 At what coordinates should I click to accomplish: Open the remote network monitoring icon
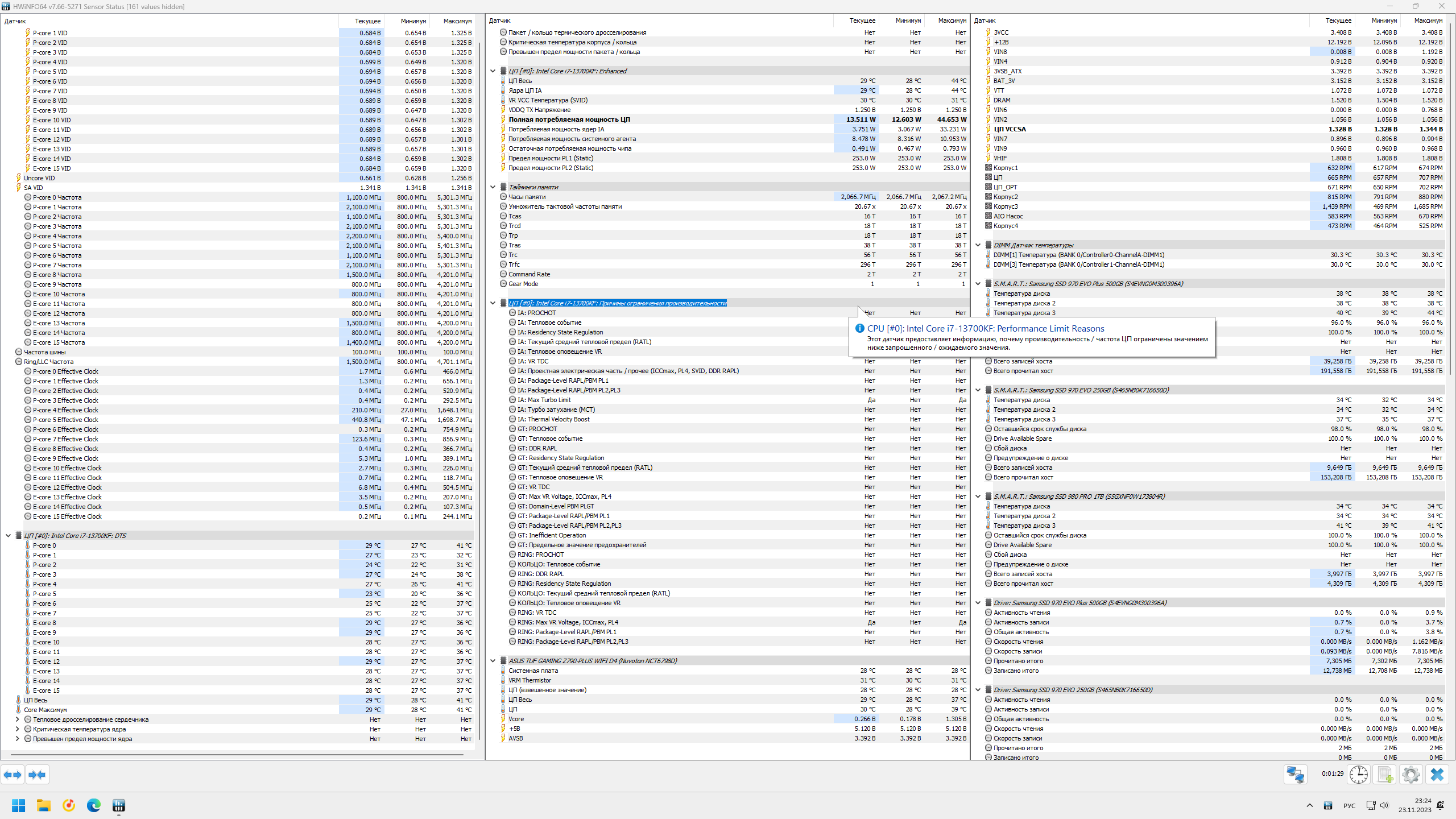pos(1295,775)
